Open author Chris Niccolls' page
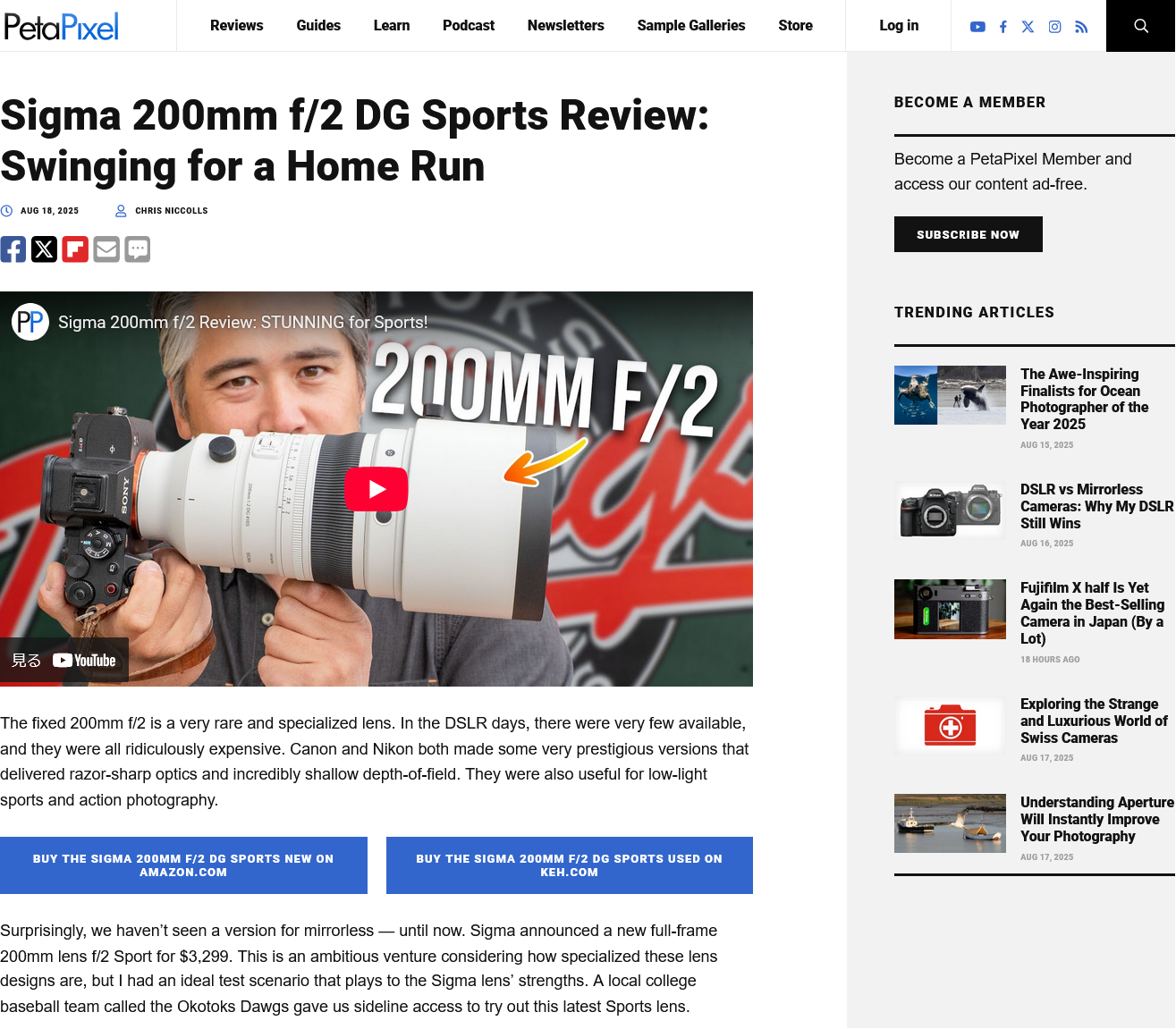 [x=172, y=211]
